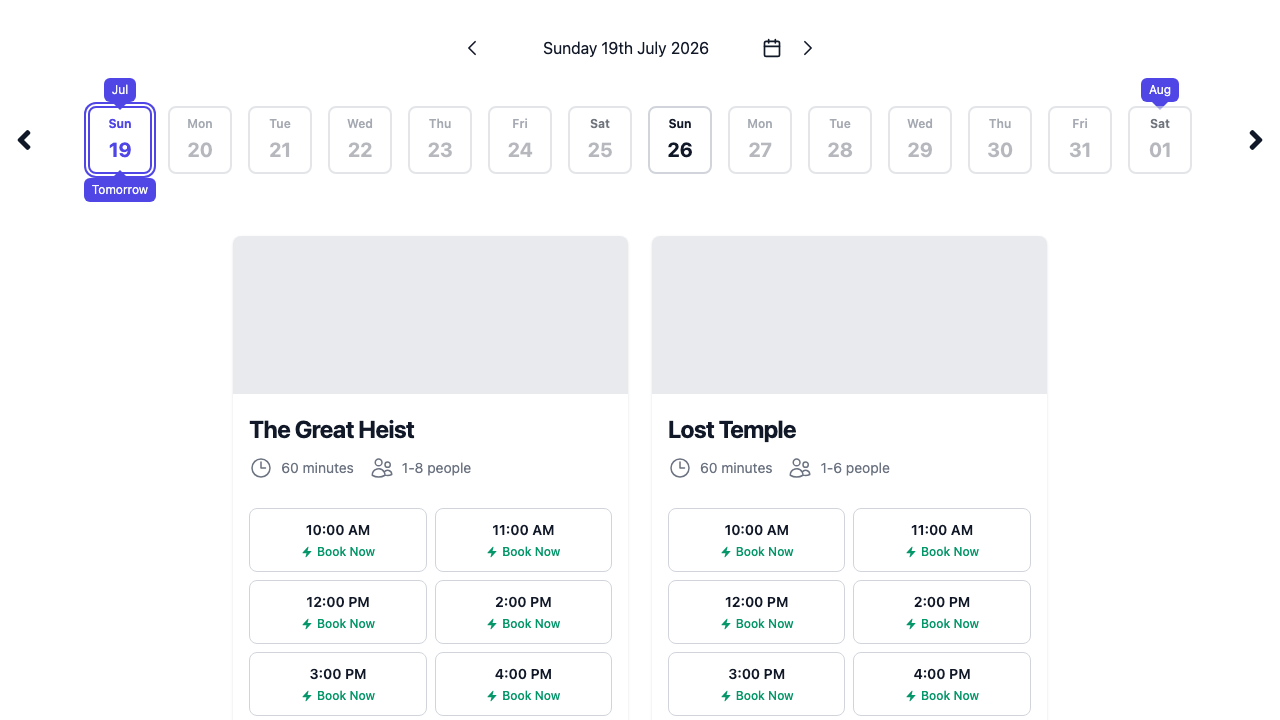Book Lost Temple at 4:00 PM

[x=942, y=684]
